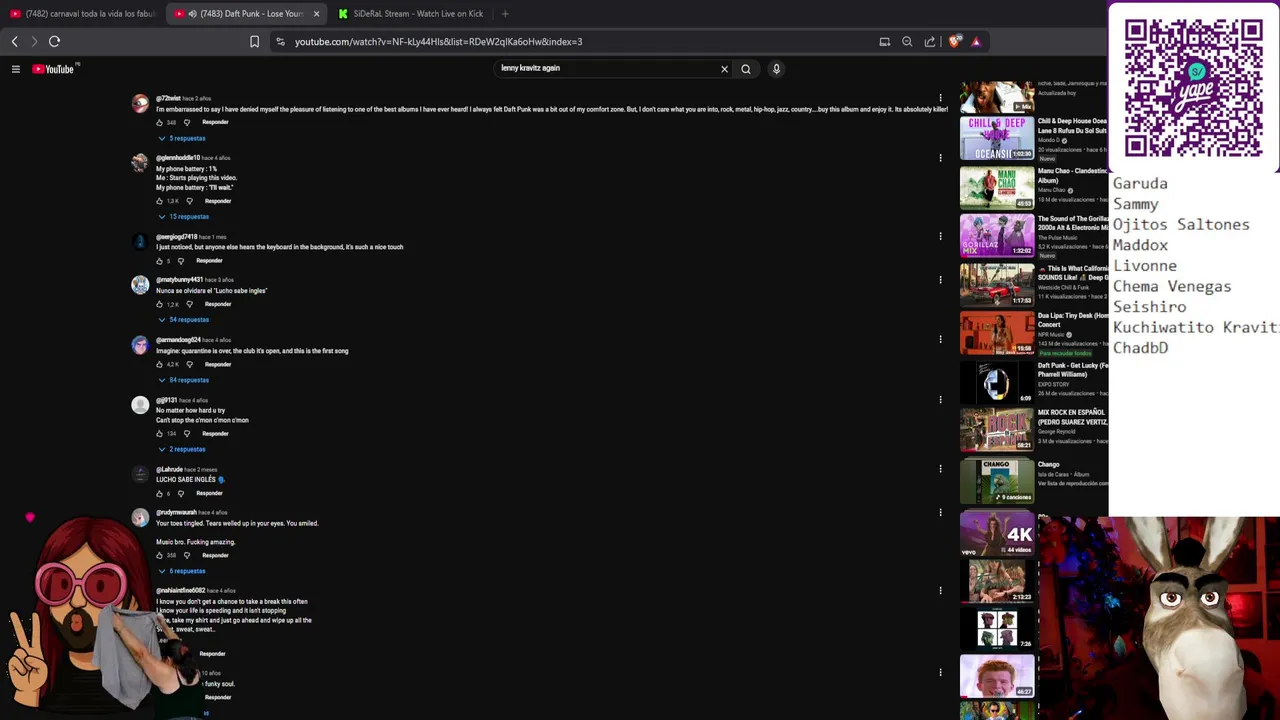
Task: Open The Sound of The Gorillaz mix
Action: pyautogui.click(x=997, y=235)
